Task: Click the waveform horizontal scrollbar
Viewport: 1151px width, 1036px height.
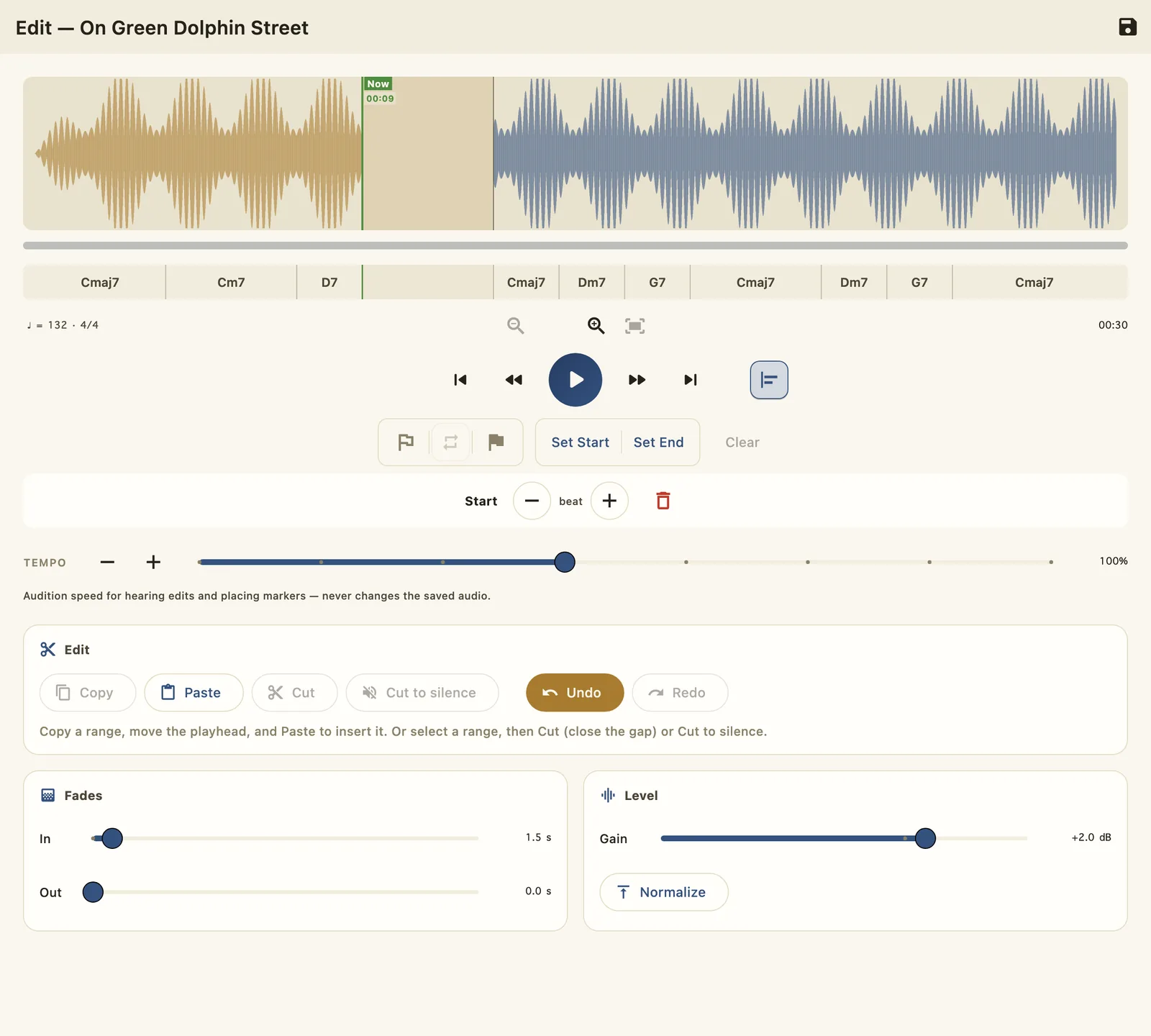Action: 575,245
